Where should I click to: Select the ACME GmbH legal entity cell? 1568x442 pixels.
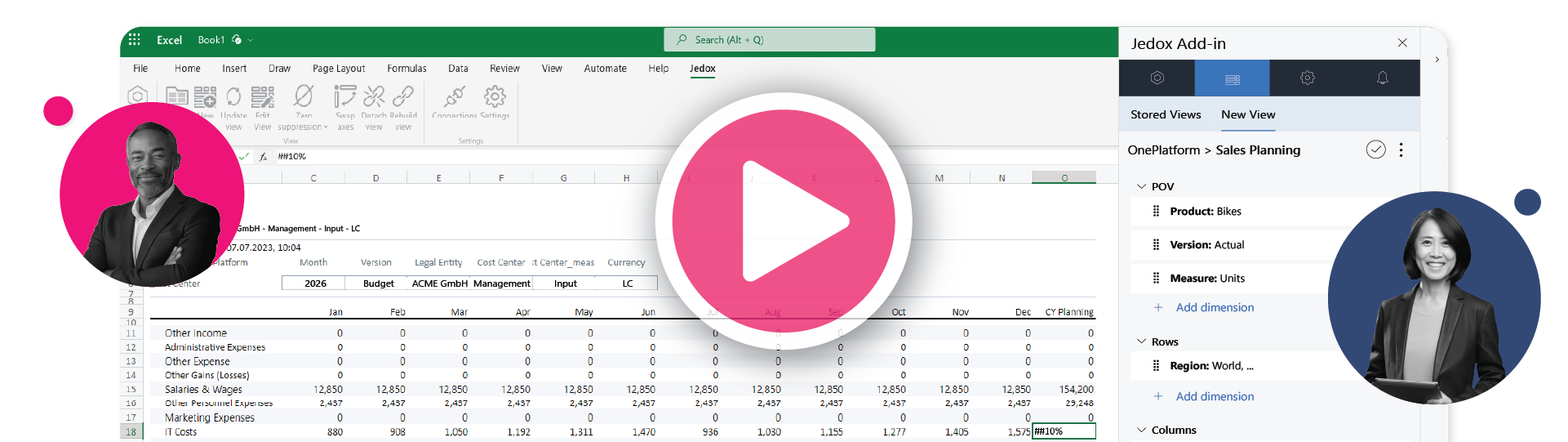coord(439,283)
